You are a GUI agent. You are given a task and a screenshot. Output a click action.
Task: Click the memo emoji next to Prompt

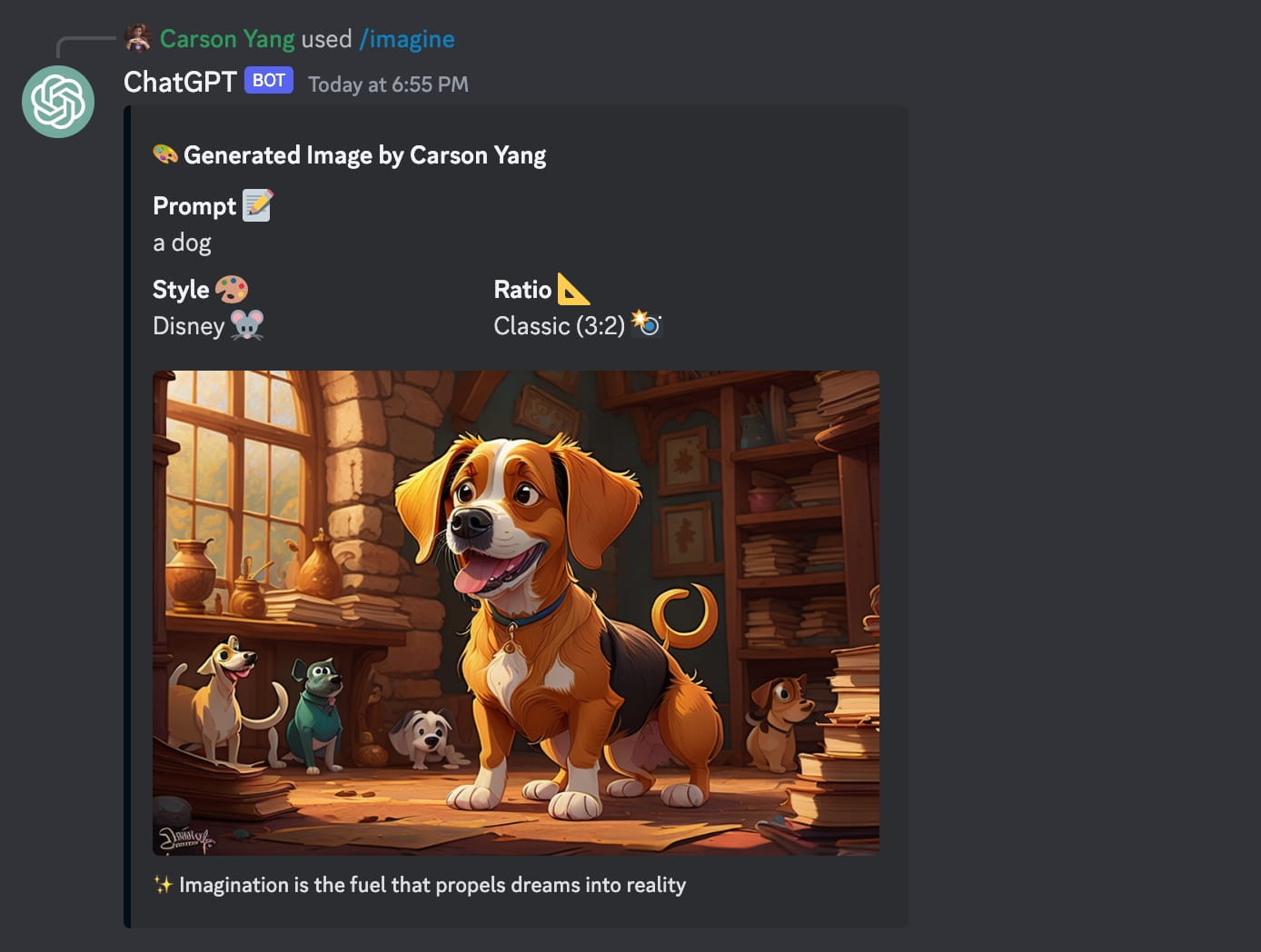[x=258, y=205]
